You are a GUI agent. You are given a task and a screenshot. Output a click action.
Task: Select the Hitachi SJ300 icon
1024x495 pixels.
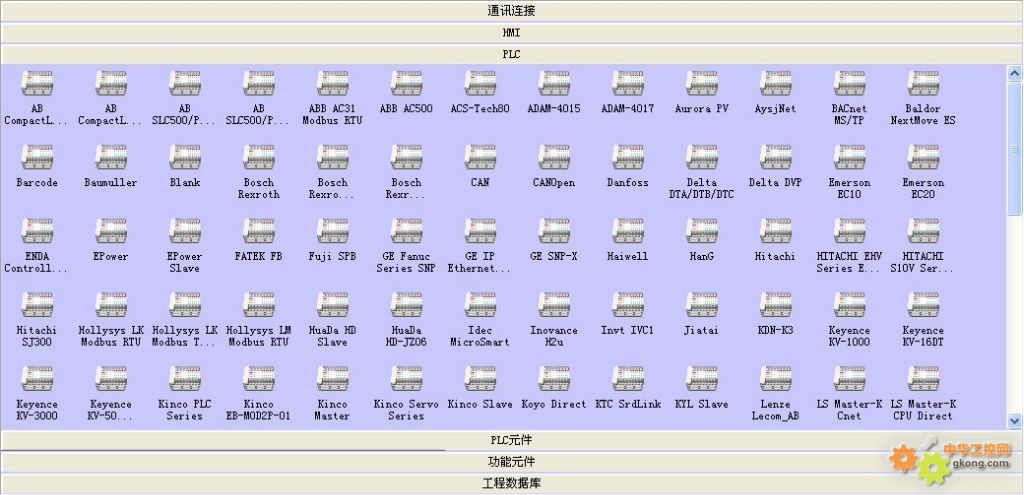pyautogui.click(x=37, y=305)
